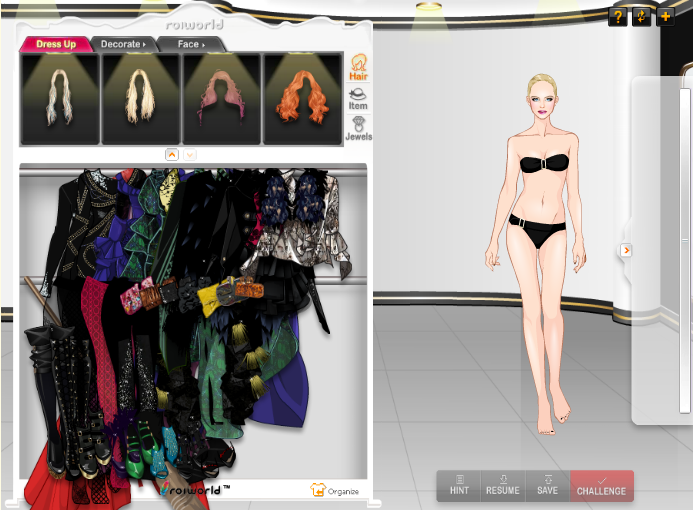Screen dimensions: 693x510
Task: Open the Item accessories category
Action: coord(358,98)
